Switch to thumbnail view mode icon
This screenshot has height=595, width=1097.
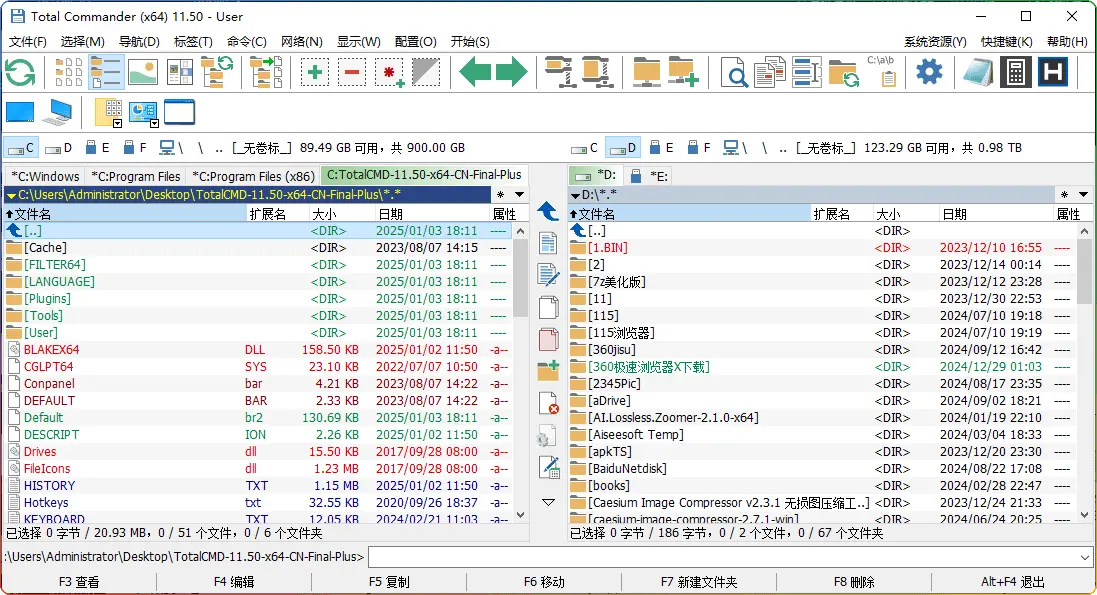pyautogui.click(x=143, y=72)
